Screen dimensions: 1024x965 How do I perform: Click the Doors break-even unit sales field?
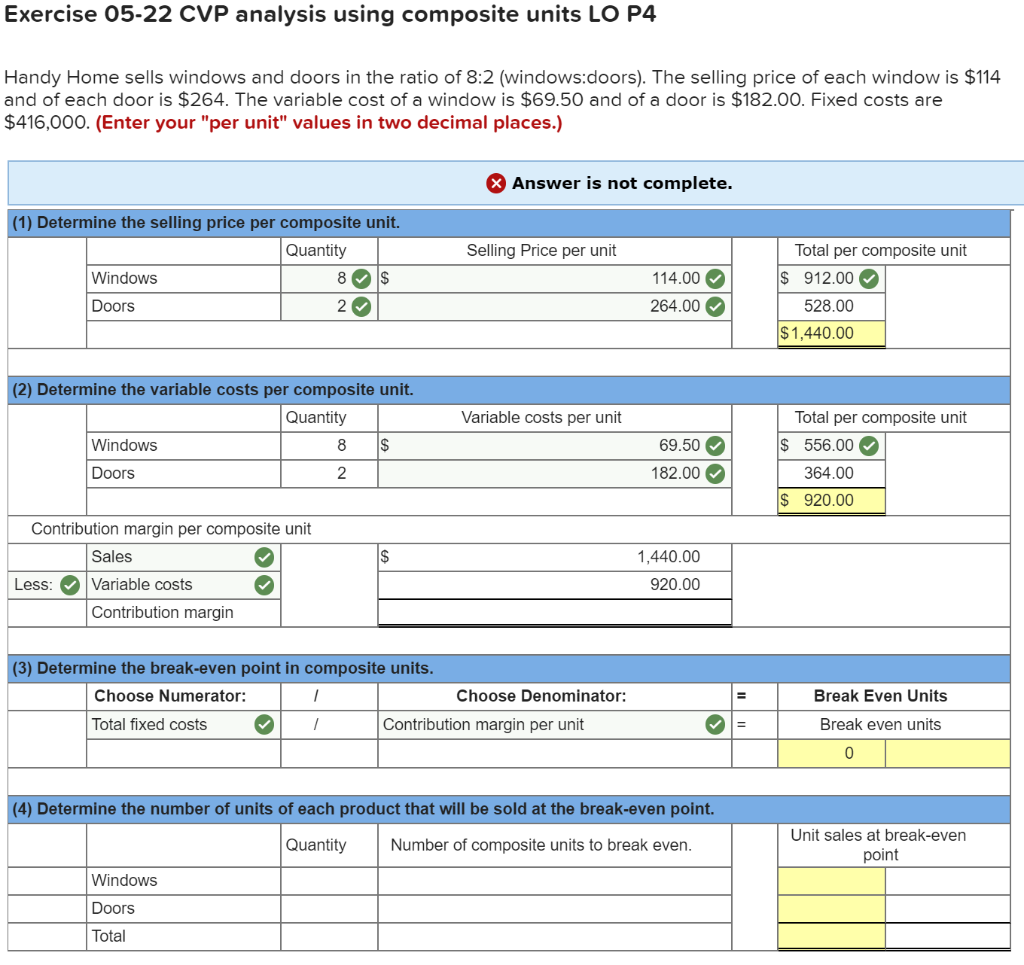[x=831, y=908]
